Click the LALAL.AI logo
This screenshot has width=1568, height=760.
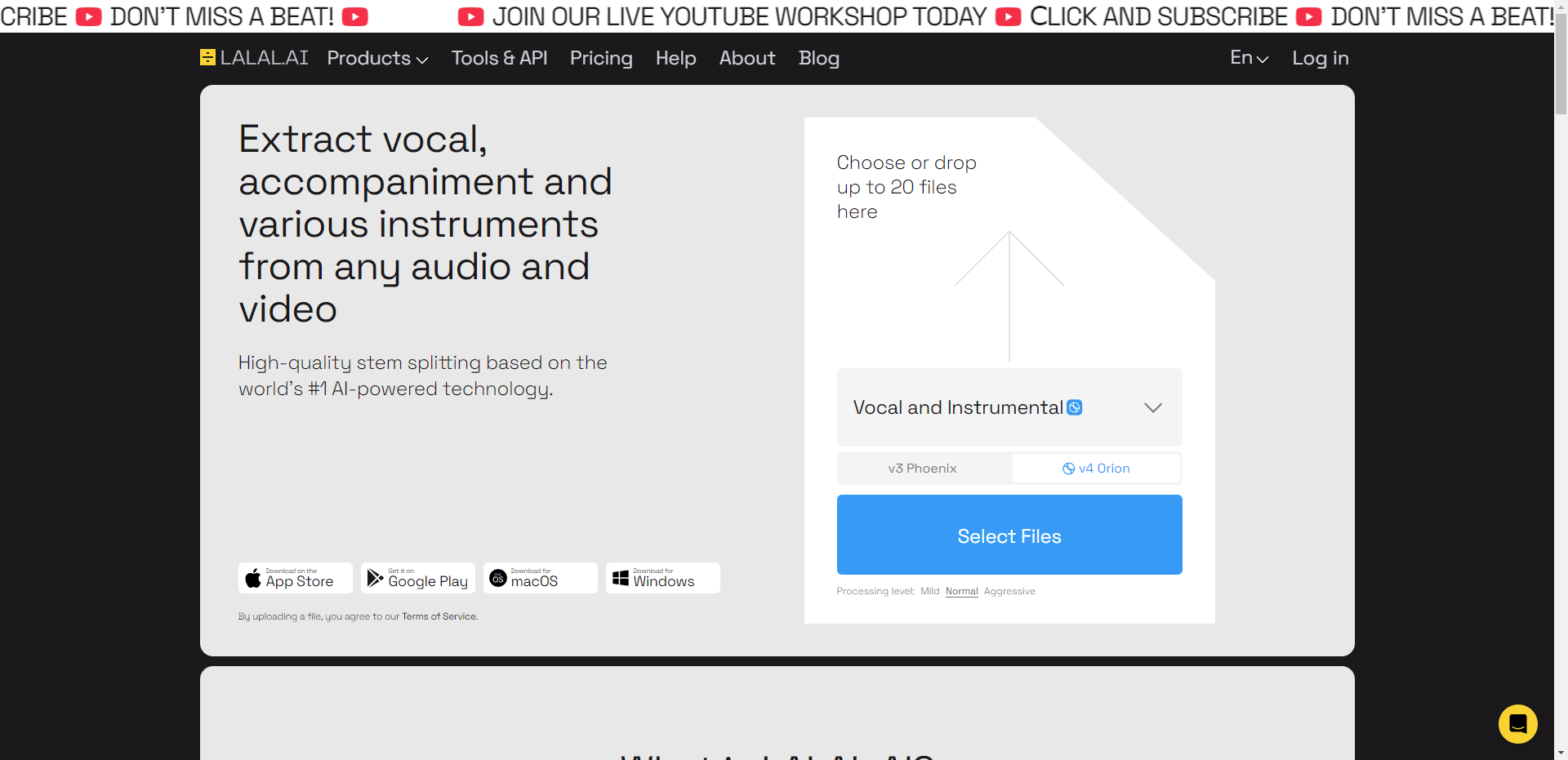pyautogui.click(x=254, y=58)
